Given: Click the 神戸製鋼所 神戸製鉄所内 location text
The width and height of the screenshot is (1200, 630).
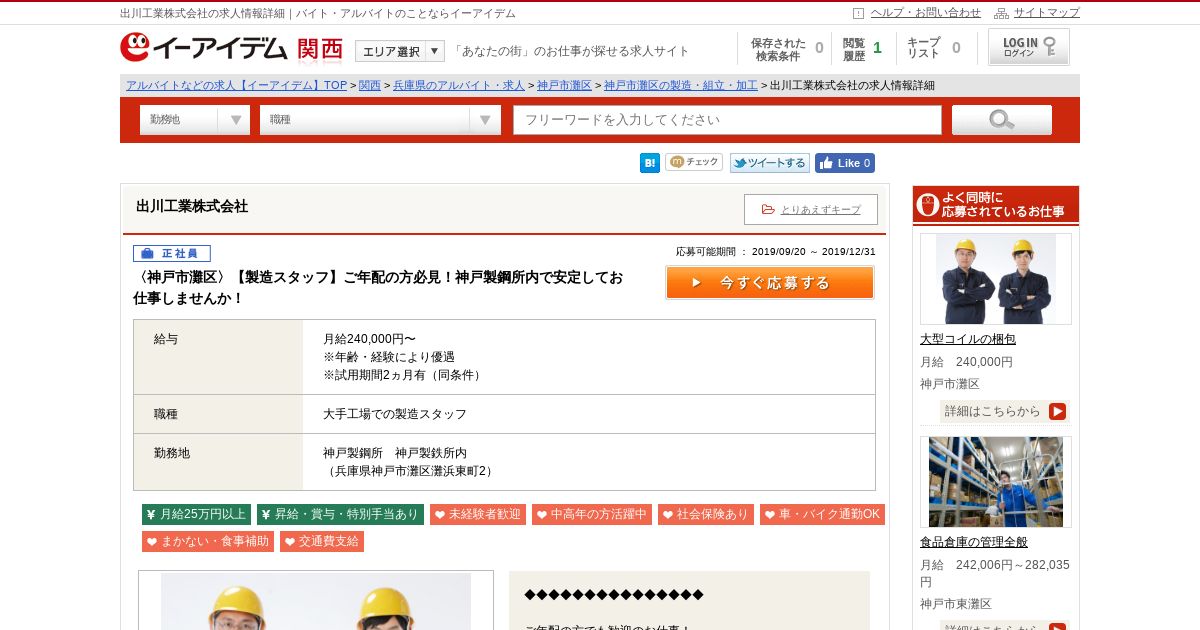Looking at the screenshot, I should coord(395,453).
